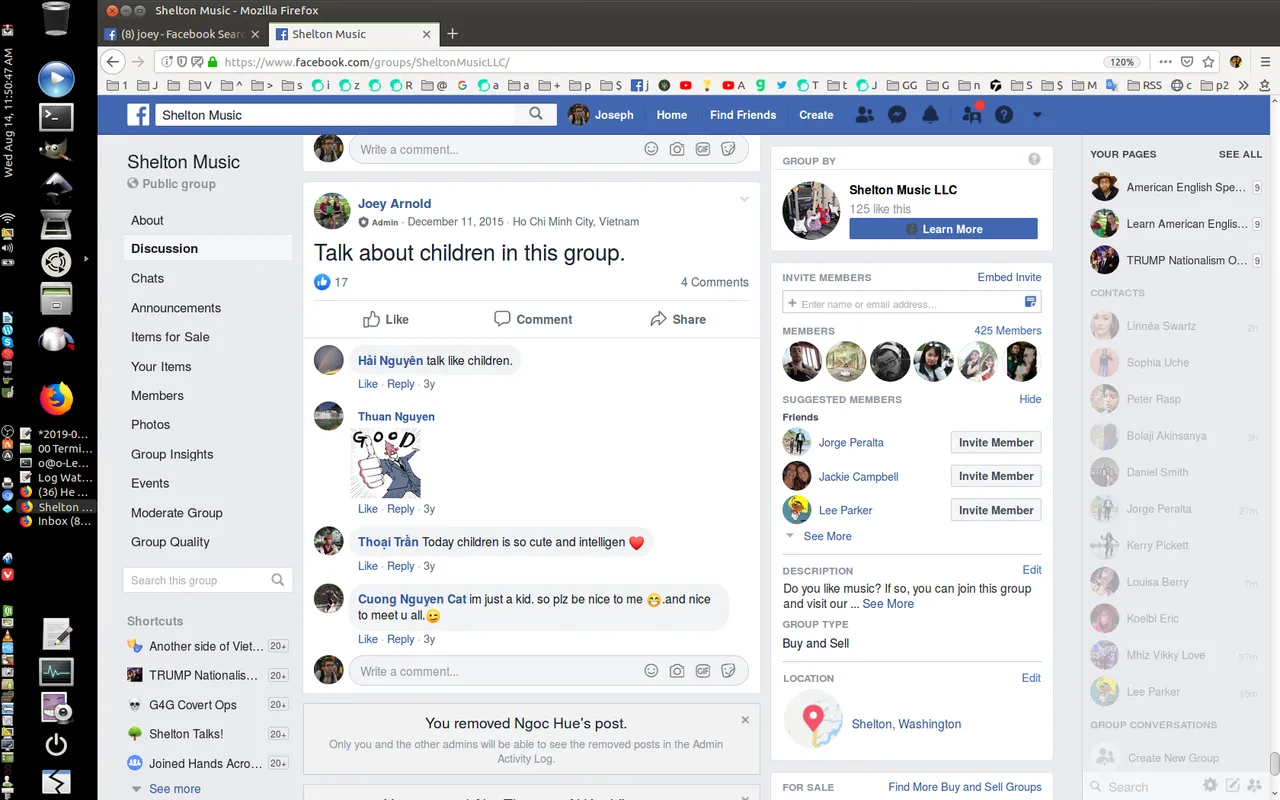Viewport: 1280px width, 800px height.
Task: Open account dropdown arrow in header
Action: pos(1037,115)
